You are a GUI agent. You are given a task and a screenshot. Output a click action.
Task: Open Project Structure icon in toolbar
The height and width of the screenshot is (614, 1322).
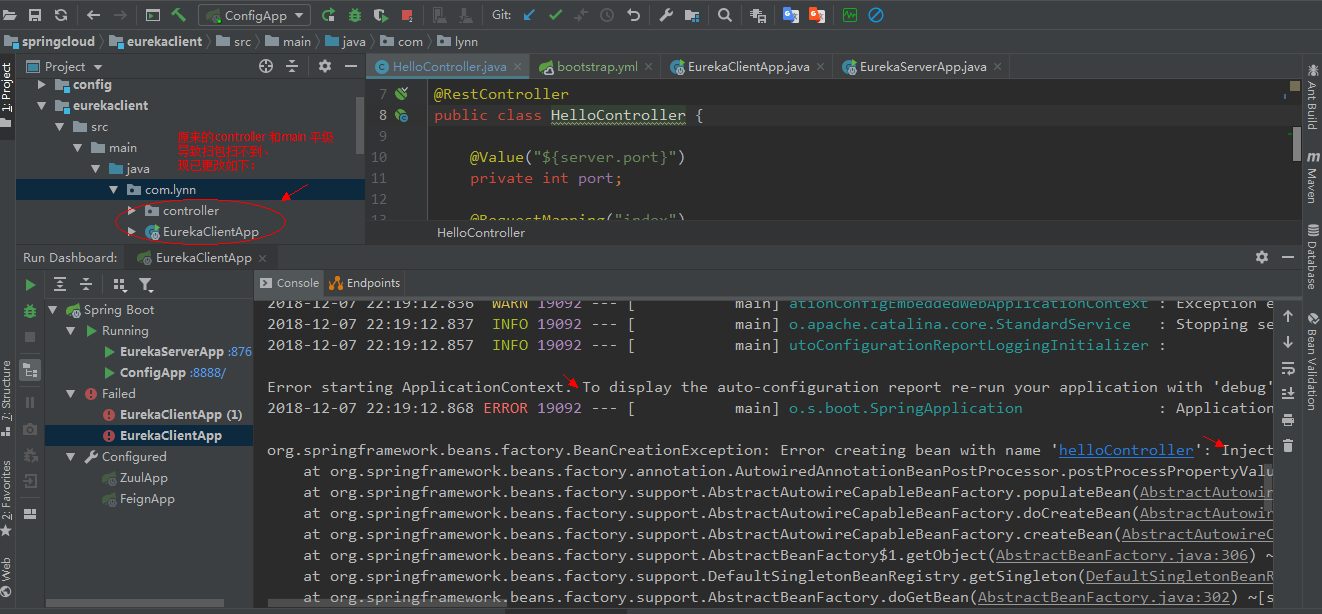point(692,15)
